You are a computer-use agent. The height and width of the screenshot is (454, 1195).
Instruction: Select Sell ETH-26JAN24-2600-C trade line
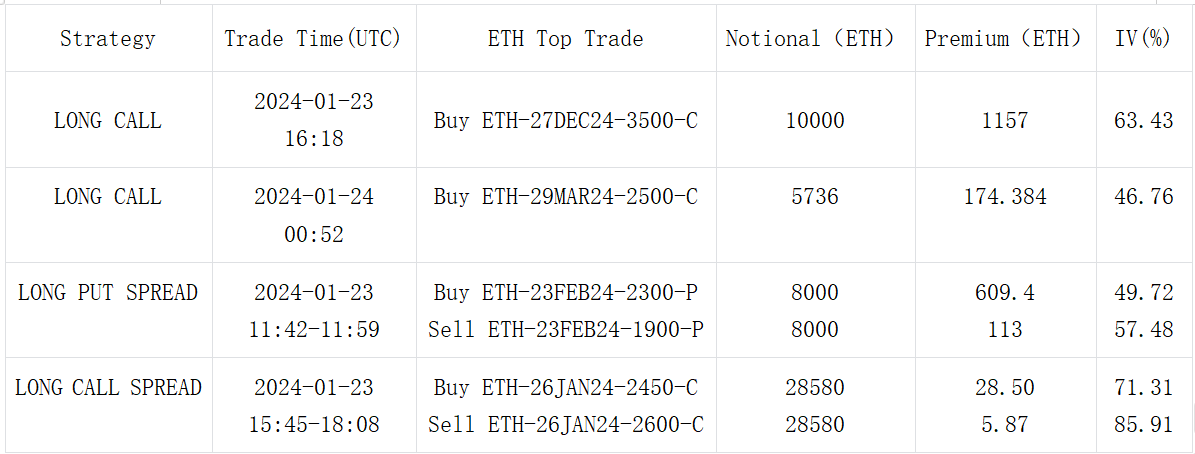[565, 425]
